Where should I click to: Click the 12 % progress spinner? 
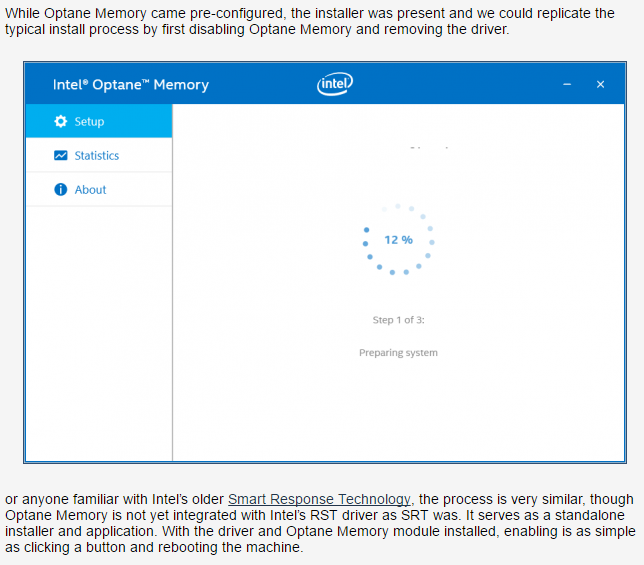[x=398, y=239]
